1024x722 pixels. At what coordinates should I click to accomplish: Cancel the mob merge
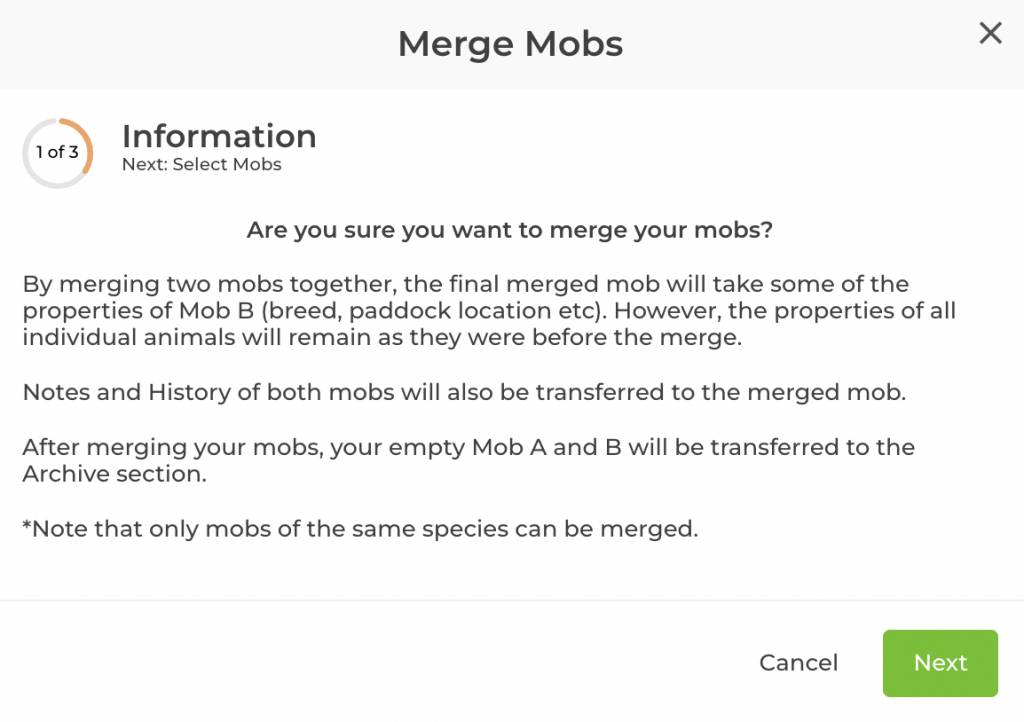[x=798, y=663]
